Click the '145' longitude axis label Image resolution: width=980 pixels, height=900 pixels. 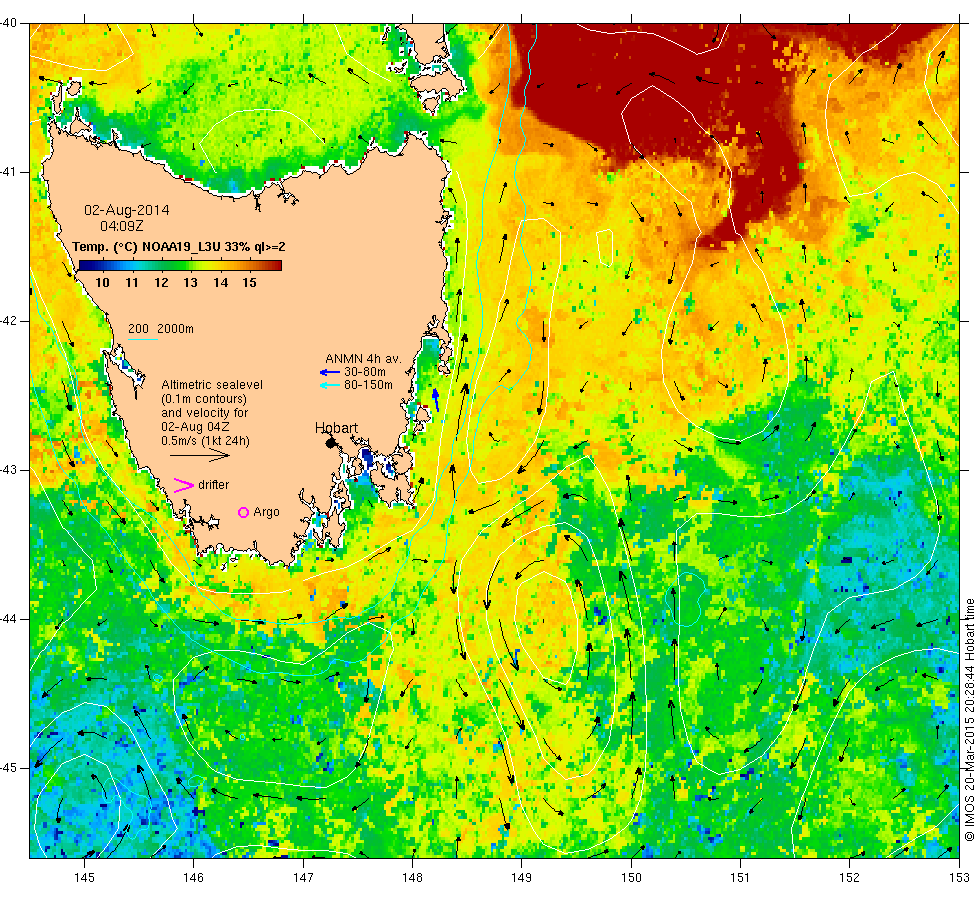pyautogui.click(x=84, y=878)
